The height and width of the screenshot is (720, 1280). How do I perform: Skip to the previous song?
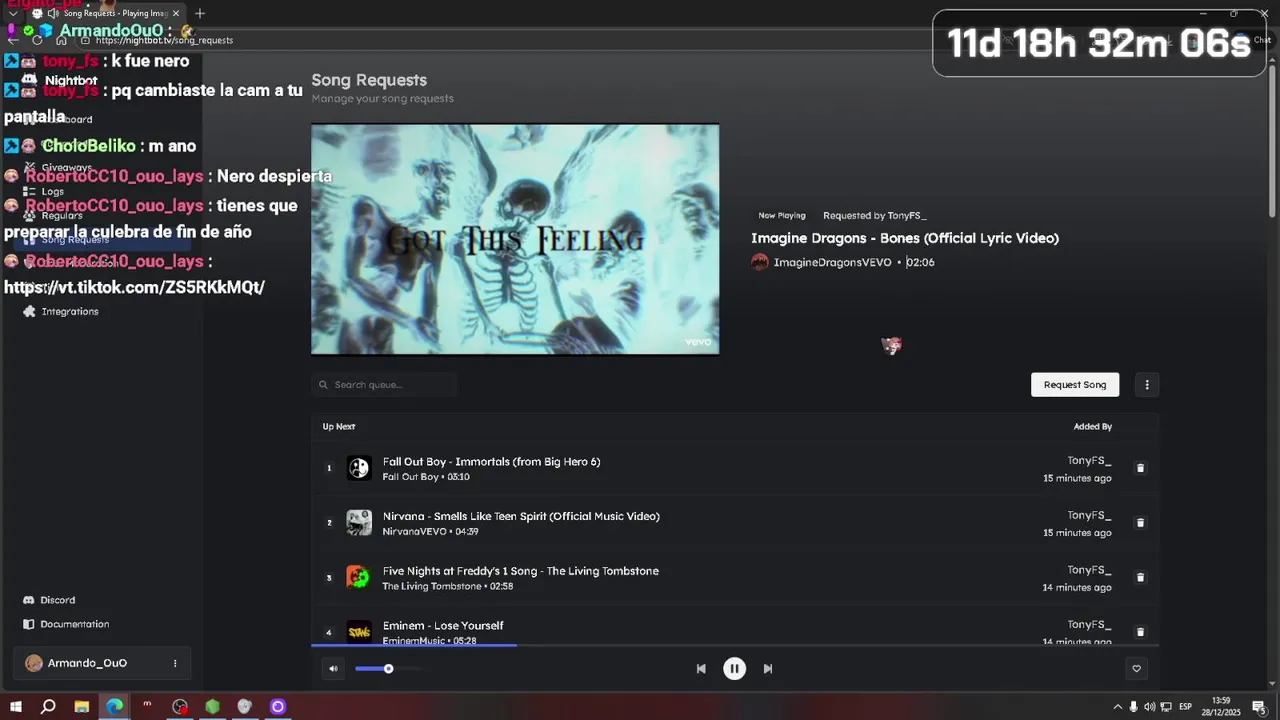click(x=701, y=669)
